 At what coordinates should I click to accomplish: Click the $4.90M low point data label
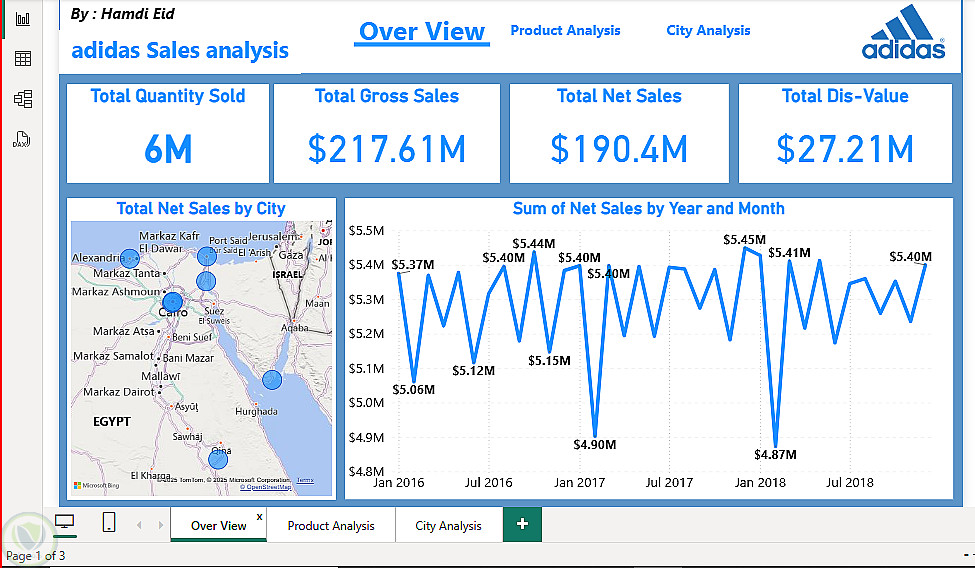594,445
